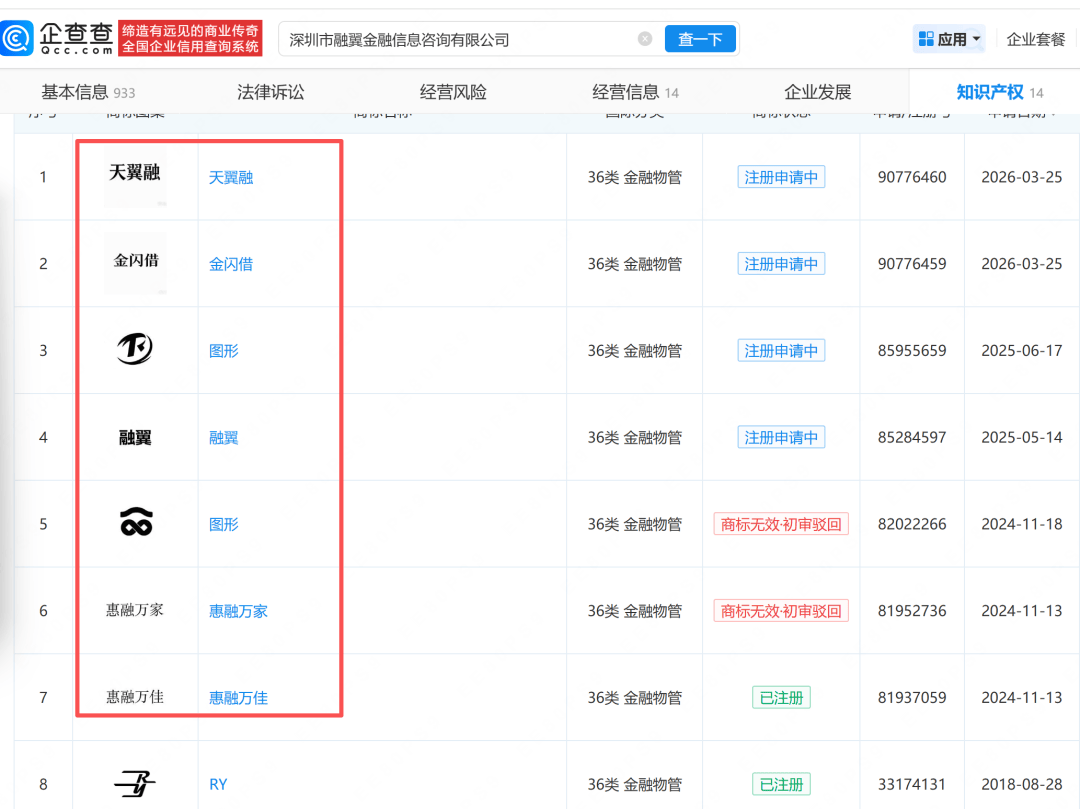Click the Qichacha logo icon
Viewport: 1080px width, 809px height.
click(x=17, y=38)
